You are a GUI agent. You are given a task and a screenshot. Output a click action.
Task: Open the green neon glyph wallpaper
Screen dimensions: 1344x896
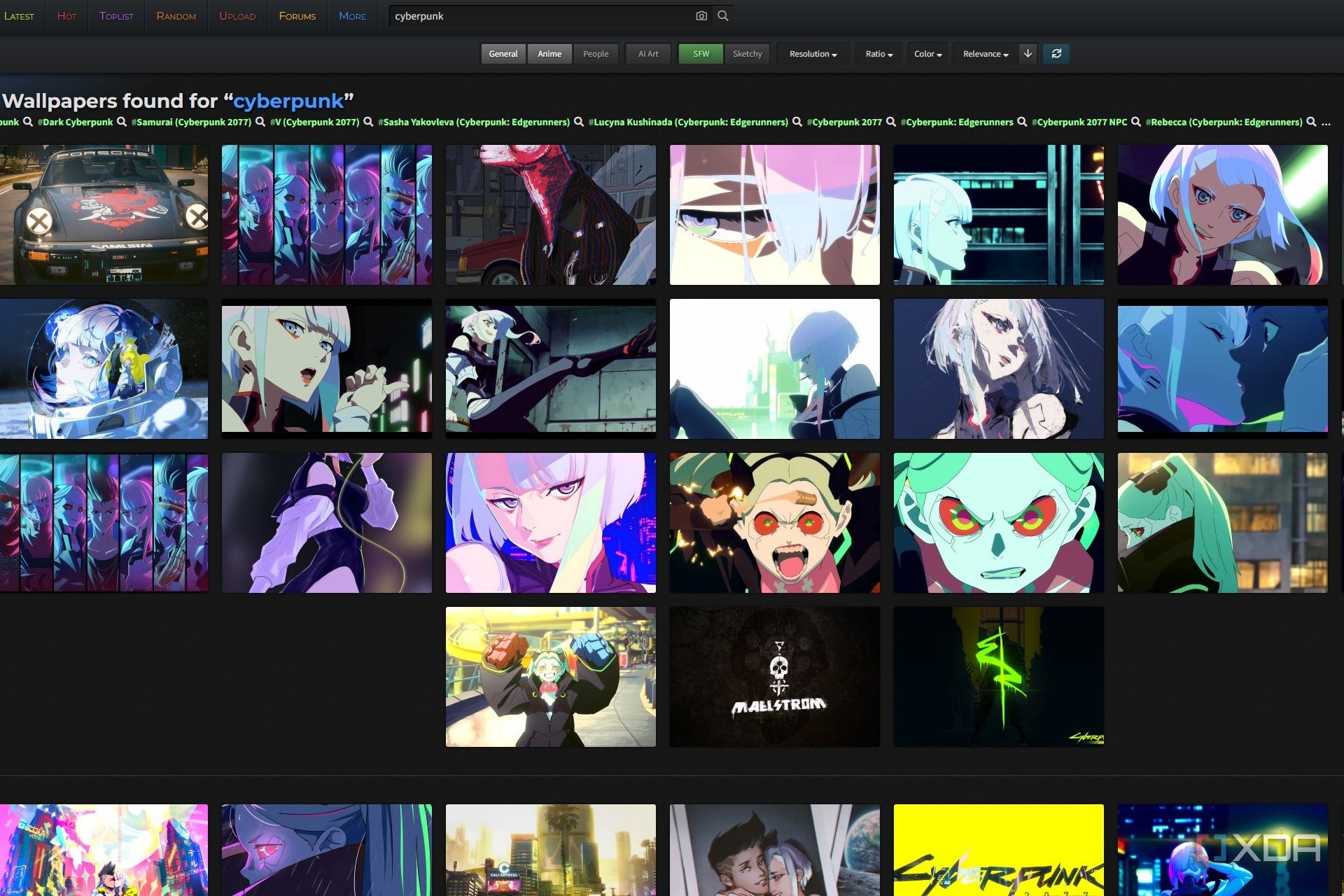click(999, 677)
